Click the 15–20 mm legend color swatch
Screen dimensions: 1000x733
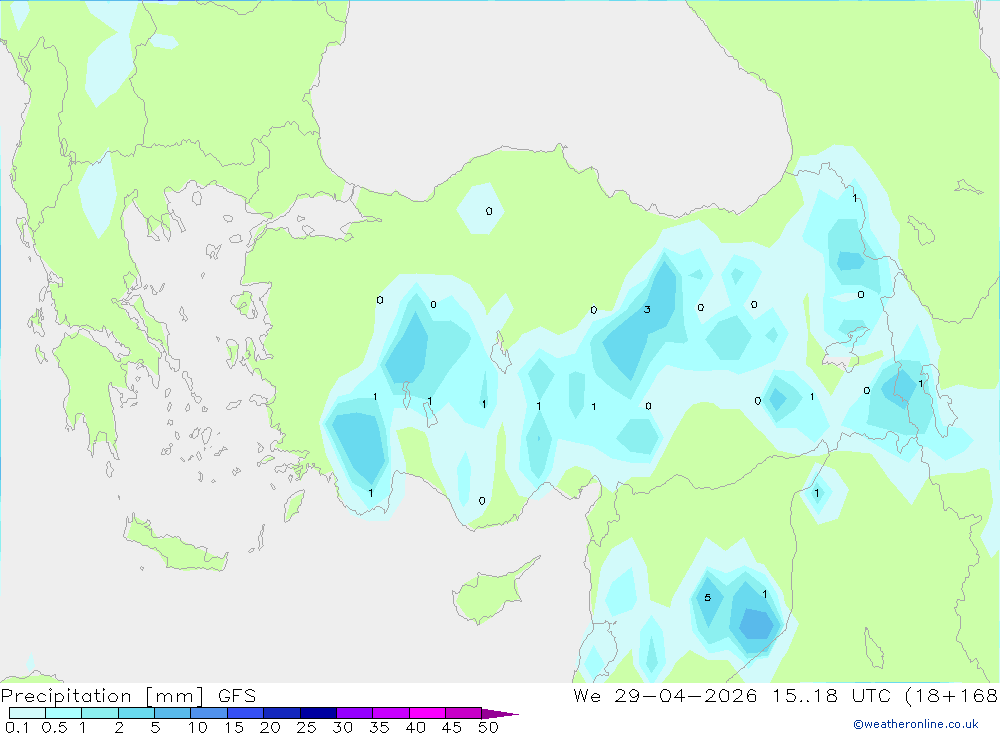(x=246, y=713)
